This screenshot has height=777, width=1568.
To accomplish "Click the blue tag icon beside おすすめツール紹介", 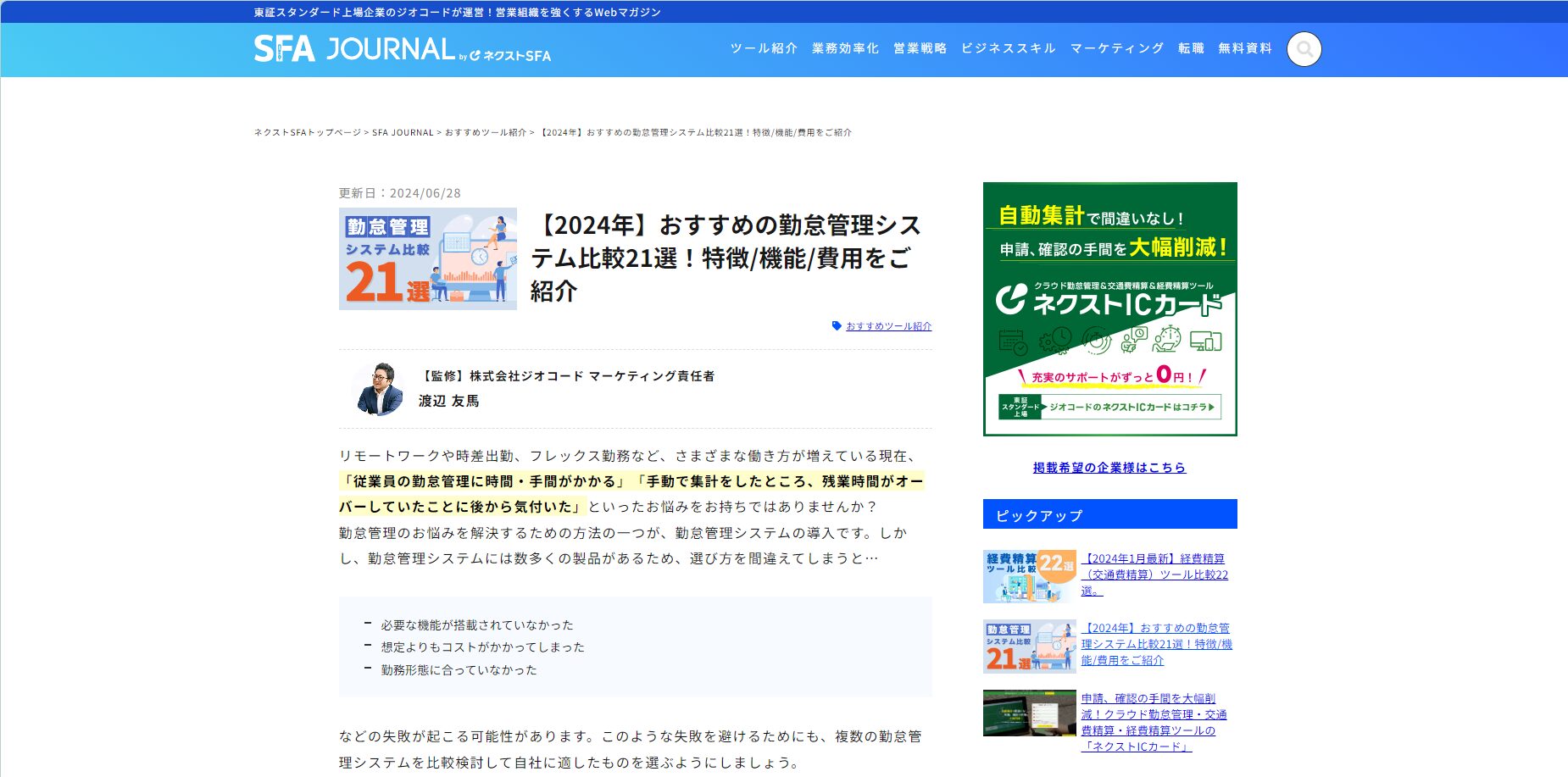I will (837, 326).
